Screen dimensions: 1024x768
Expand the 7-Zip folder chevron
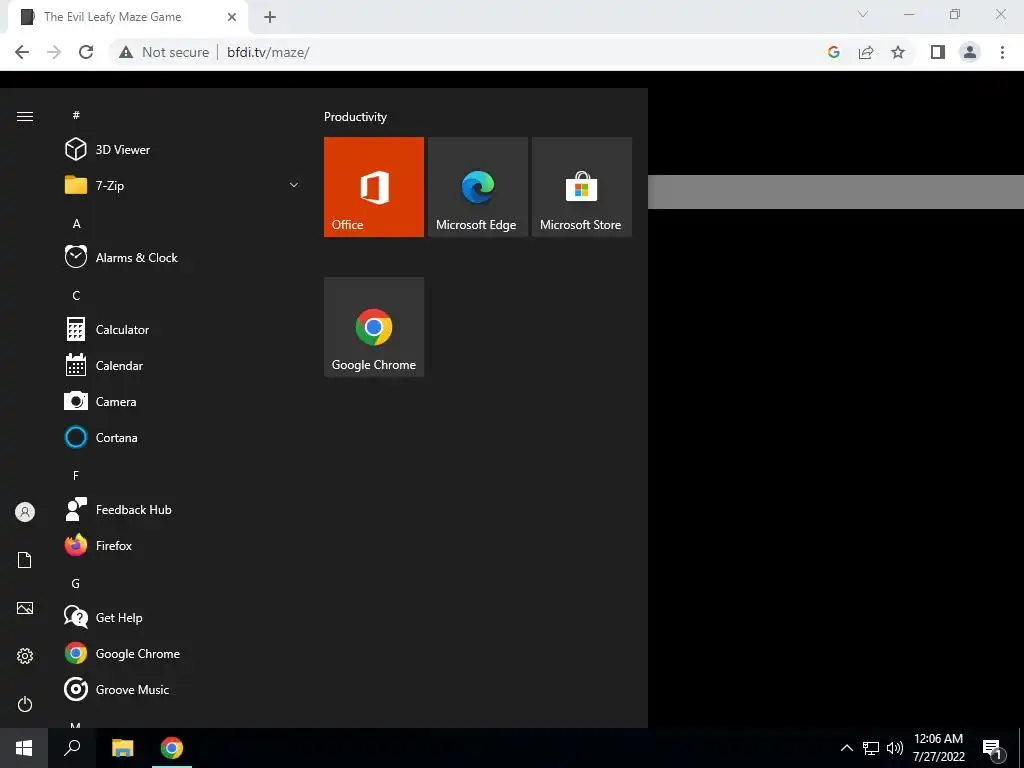click(x=294, y=185)
